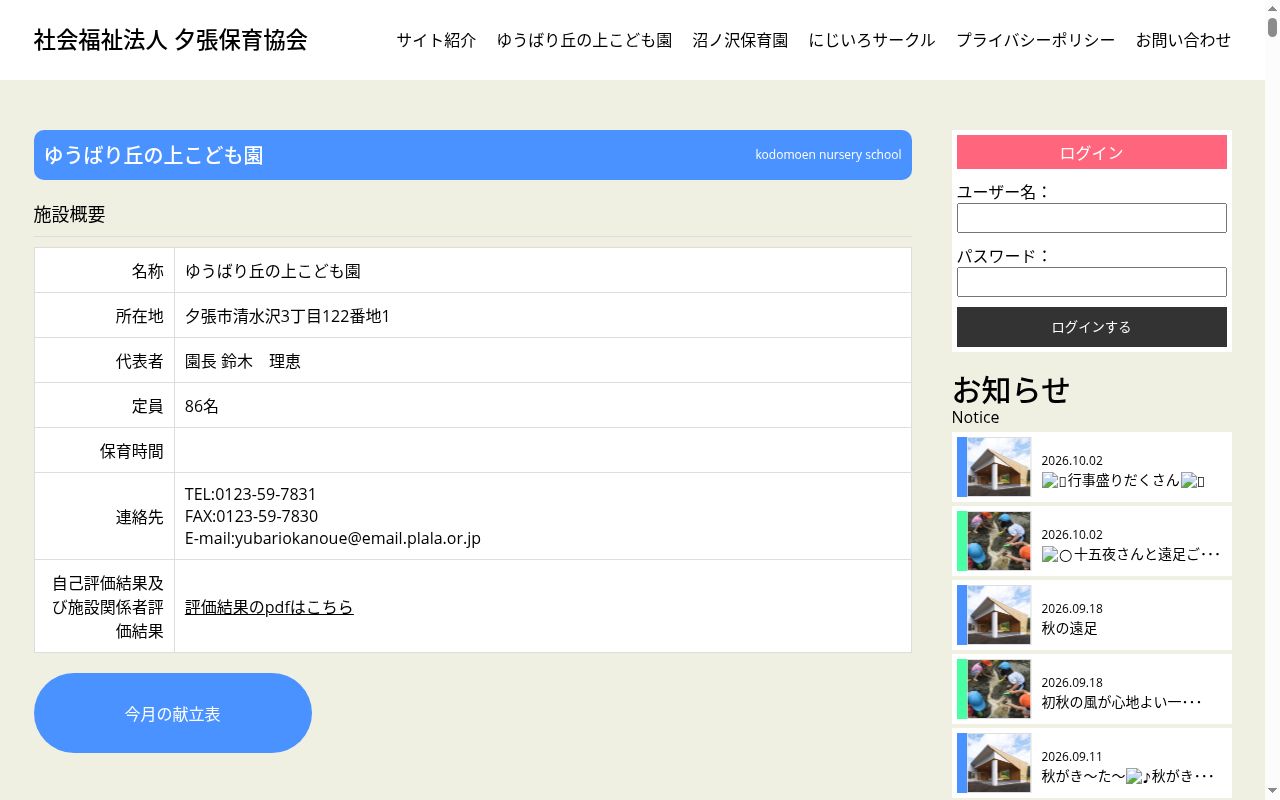The height and width of the screenshot is (800, 1280).
Task: Click the お知らせ heading
Action: (1011, 389)
